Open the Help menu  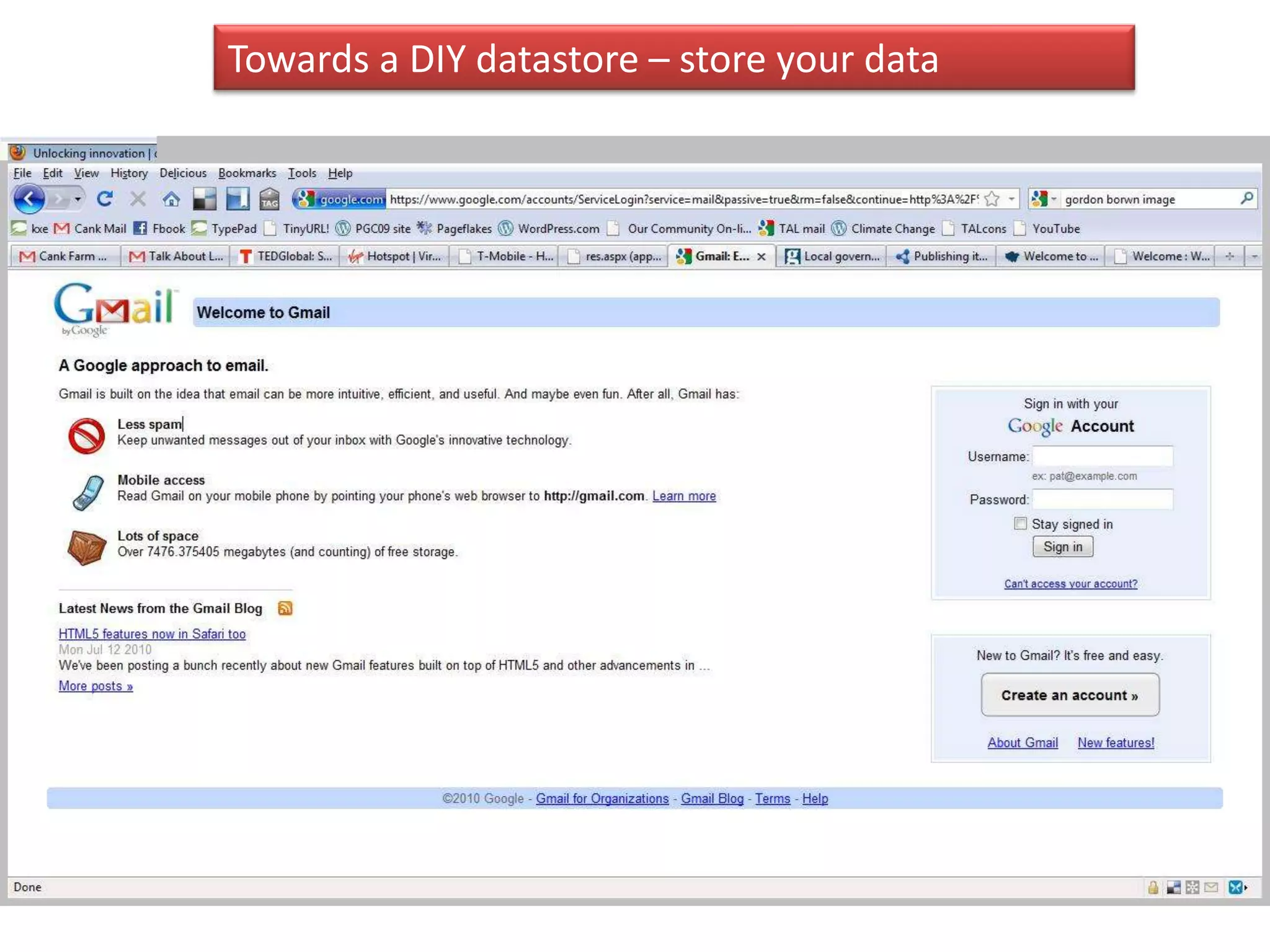tap(340, 173)
